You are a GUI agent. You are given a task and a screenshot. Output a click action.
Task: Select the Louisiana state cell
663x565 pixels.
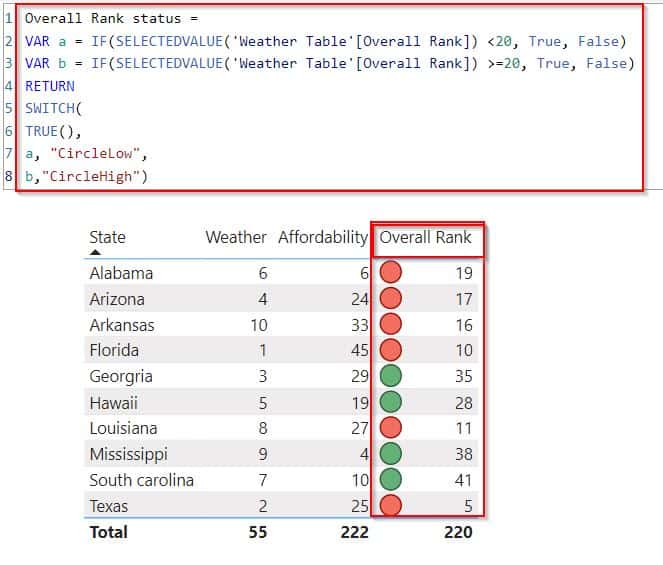[123, 428]
